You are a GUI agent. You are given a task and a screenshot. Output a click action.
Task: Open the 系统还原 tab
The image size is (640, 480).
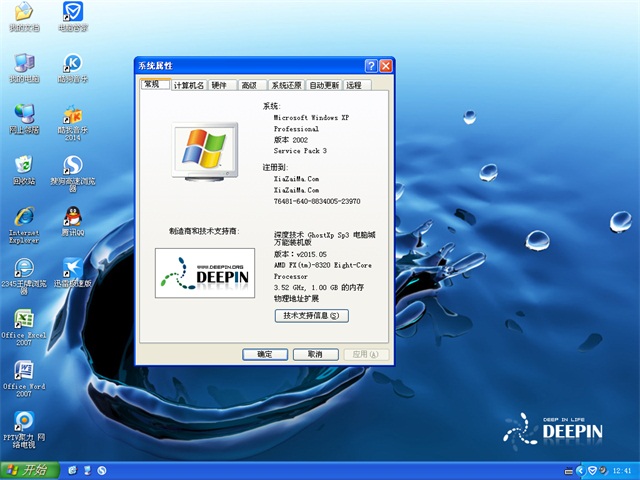point(286,86)
